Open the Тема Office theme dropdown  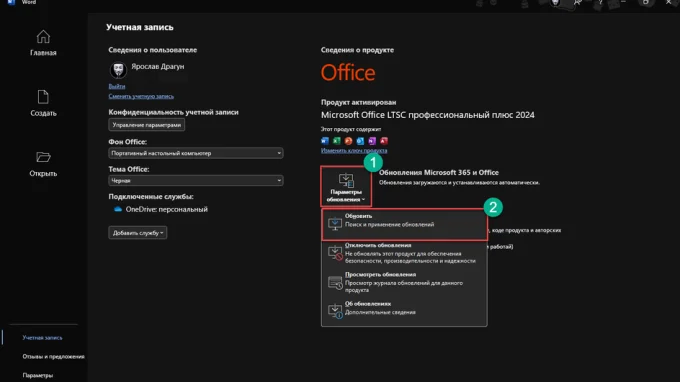pyautogui.click(x=196, y=180)
